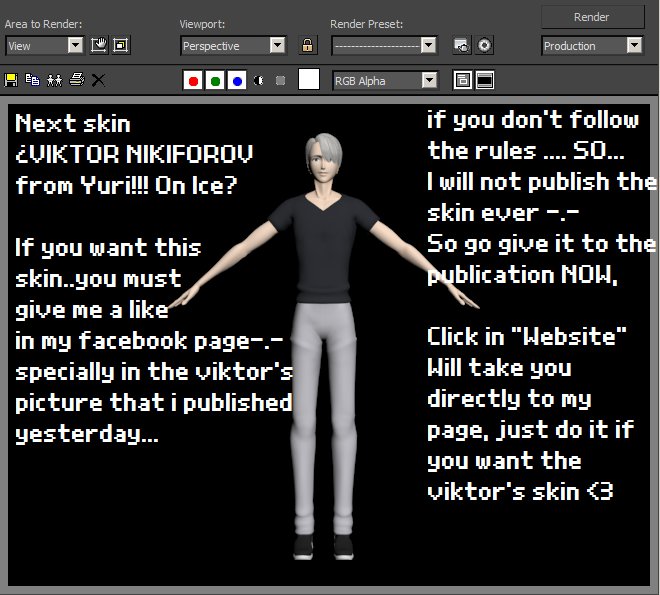Clone the rendered frame window
This screenshot has height=595, width=660.
tap(54, 80)
